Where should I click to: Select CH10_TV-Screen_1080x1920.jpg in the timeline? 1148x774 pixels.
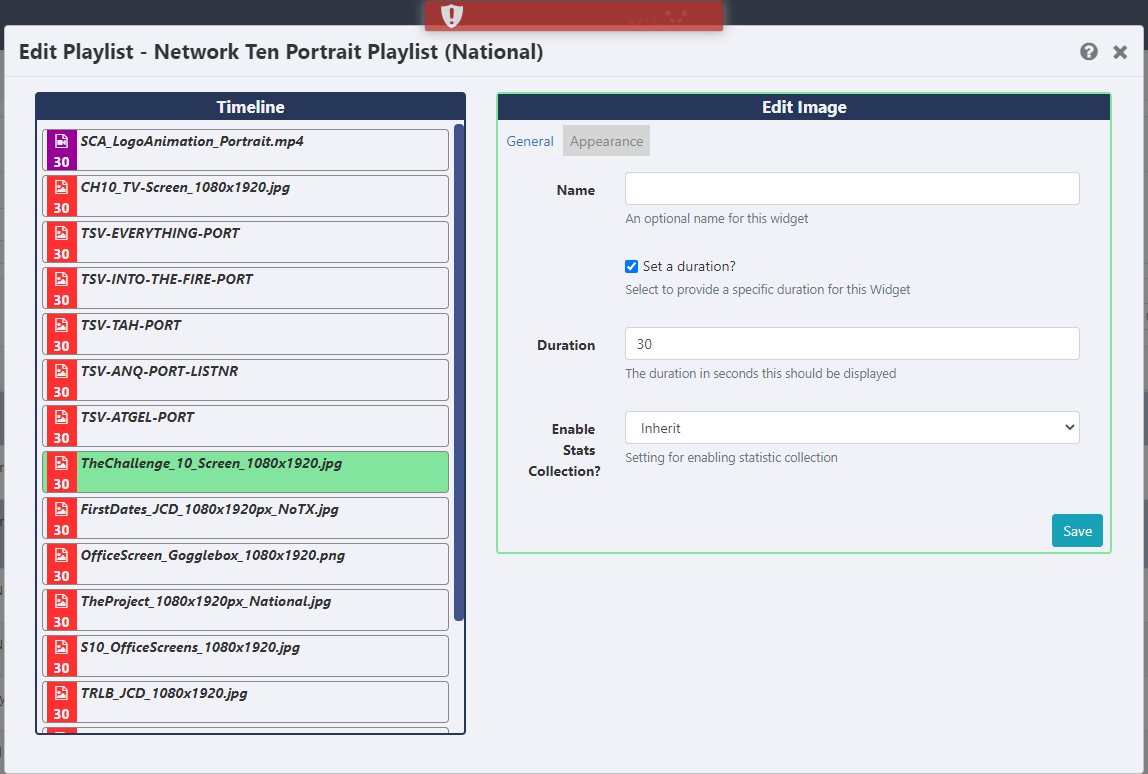pos(245,196)
